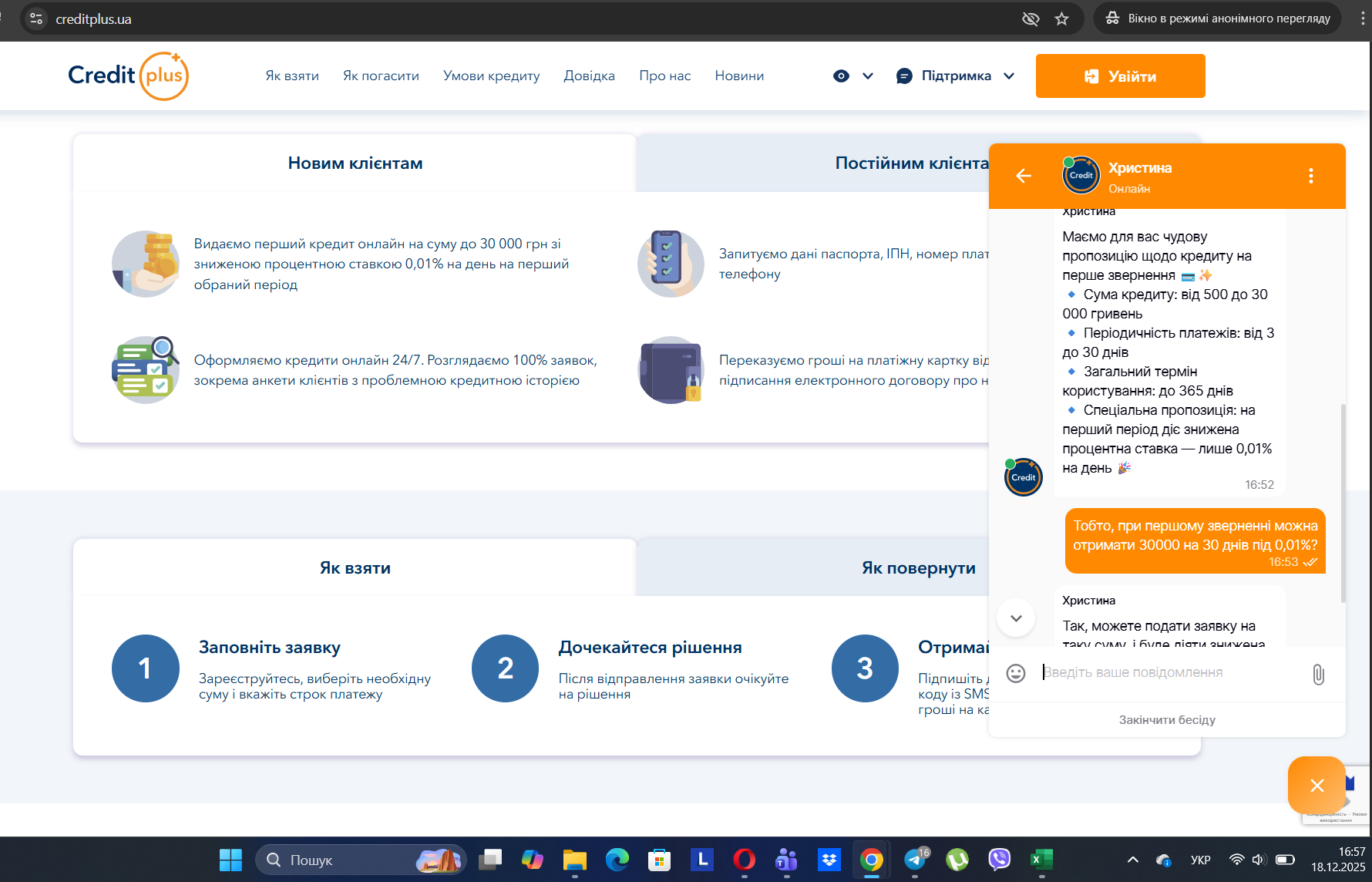Viewport: 1372px width, 882px height.
Task: Open Telegram from the taskbar
Action: pyautogui.click(x=916, y=860)
